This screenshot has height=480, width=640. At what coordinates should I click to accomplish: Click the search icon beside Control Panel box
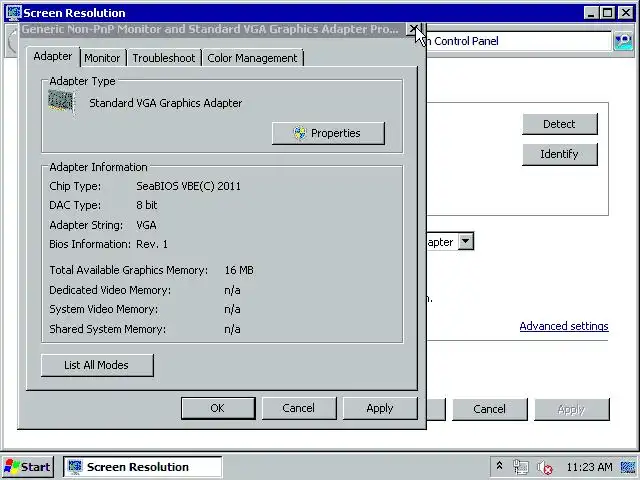pyautogui.click(x=623, y=41)
